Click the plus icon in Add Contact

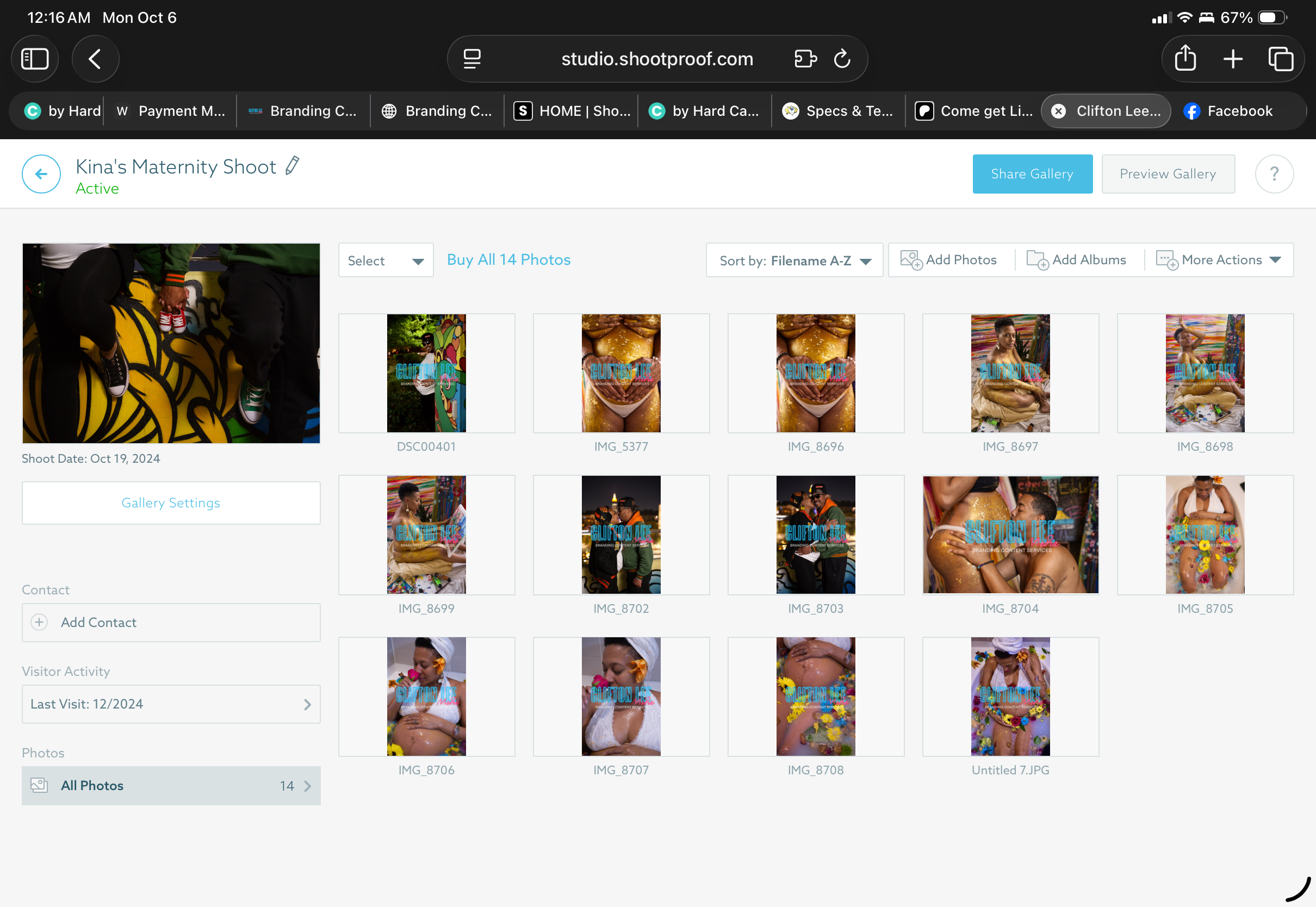click(39, 622)
